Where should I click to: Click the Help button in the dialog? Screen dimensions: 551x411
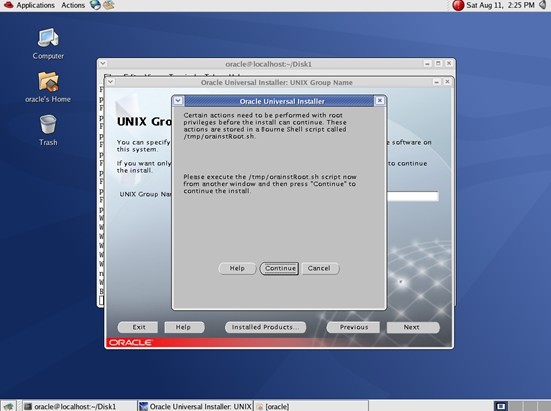coord(237,268)
